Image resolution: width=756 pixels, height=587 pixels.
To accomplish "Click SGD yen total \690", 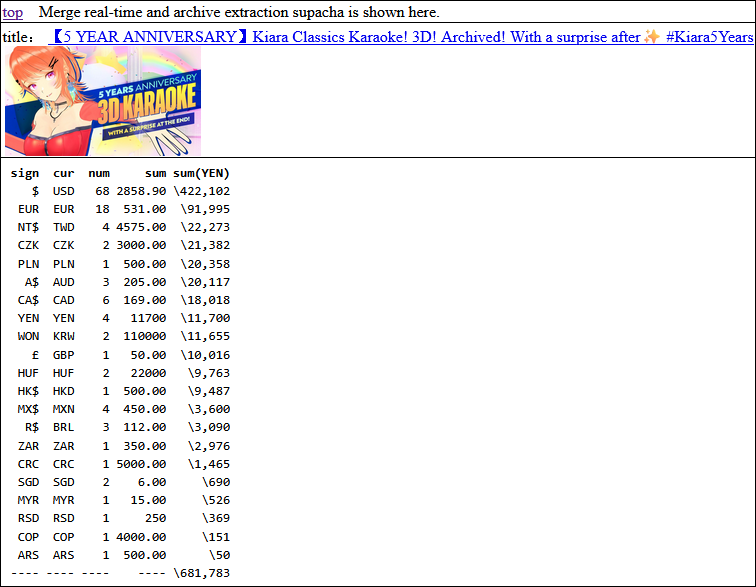I will 216,482.
